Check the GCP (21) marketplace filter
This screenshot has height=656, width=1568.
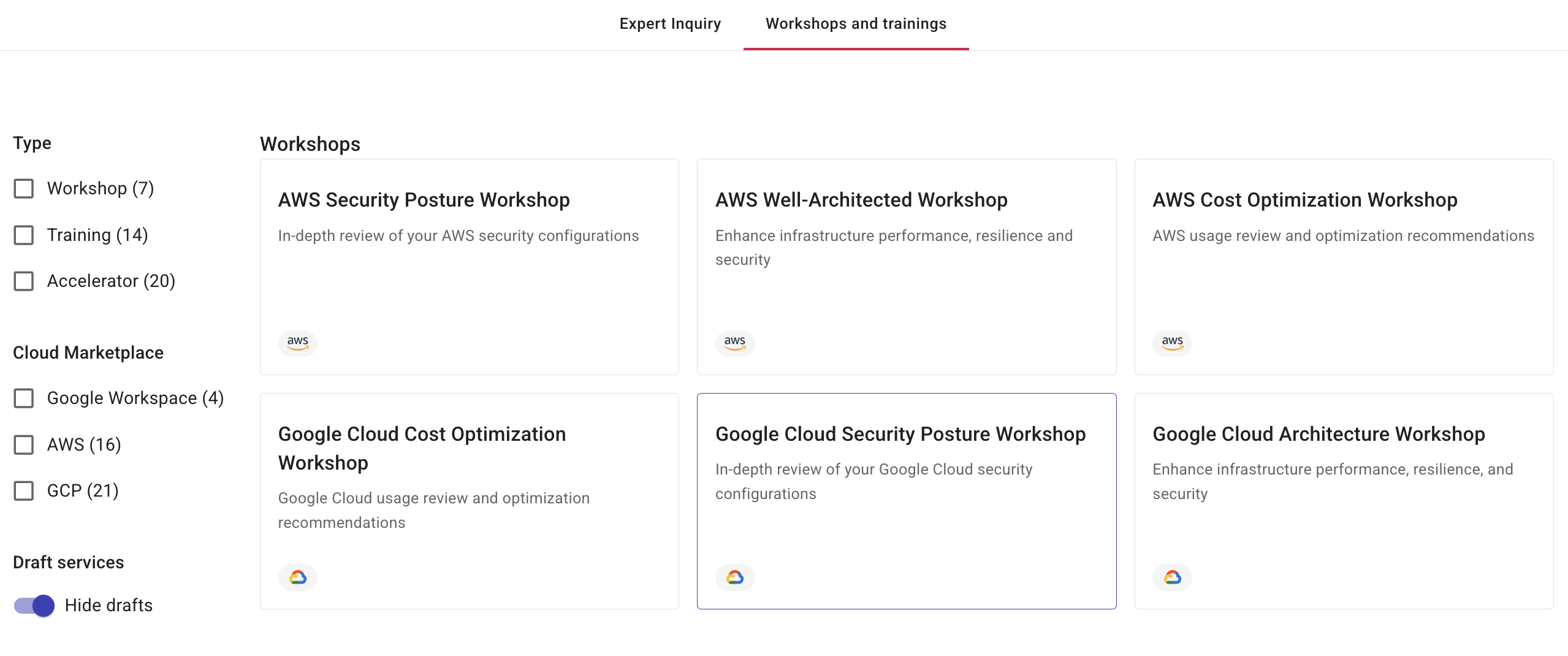24,490
